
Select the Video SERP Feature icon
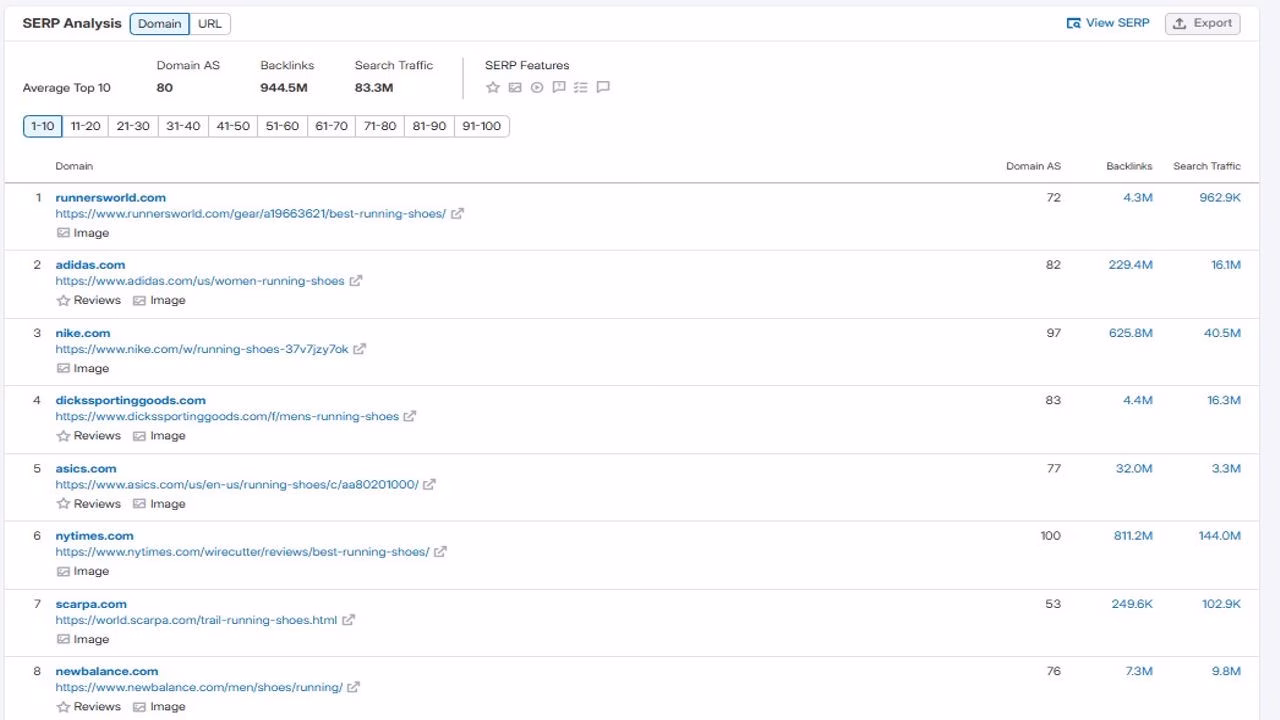click(x=537, y=87)
